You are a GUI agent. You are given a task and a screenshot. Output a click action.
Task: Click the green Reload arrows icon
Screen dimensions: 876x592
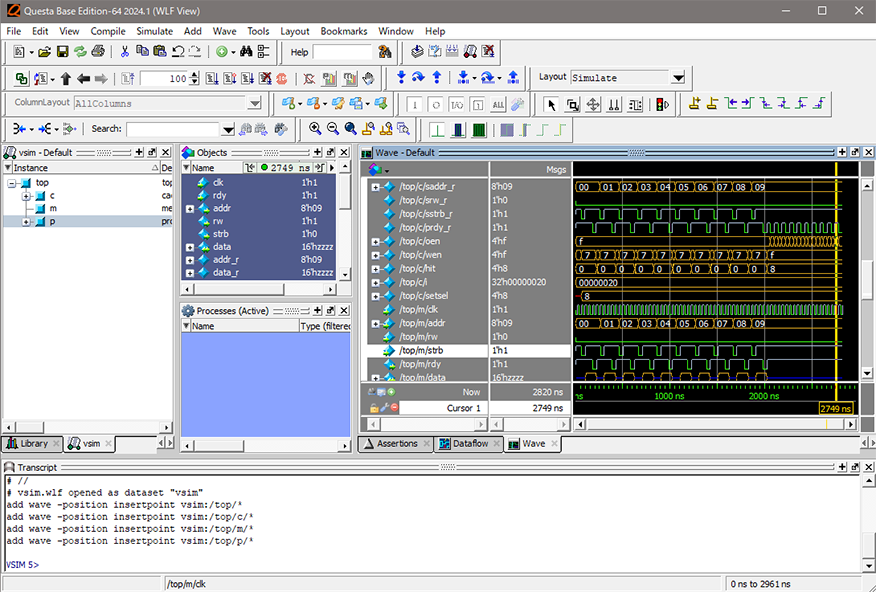[80, 52]
